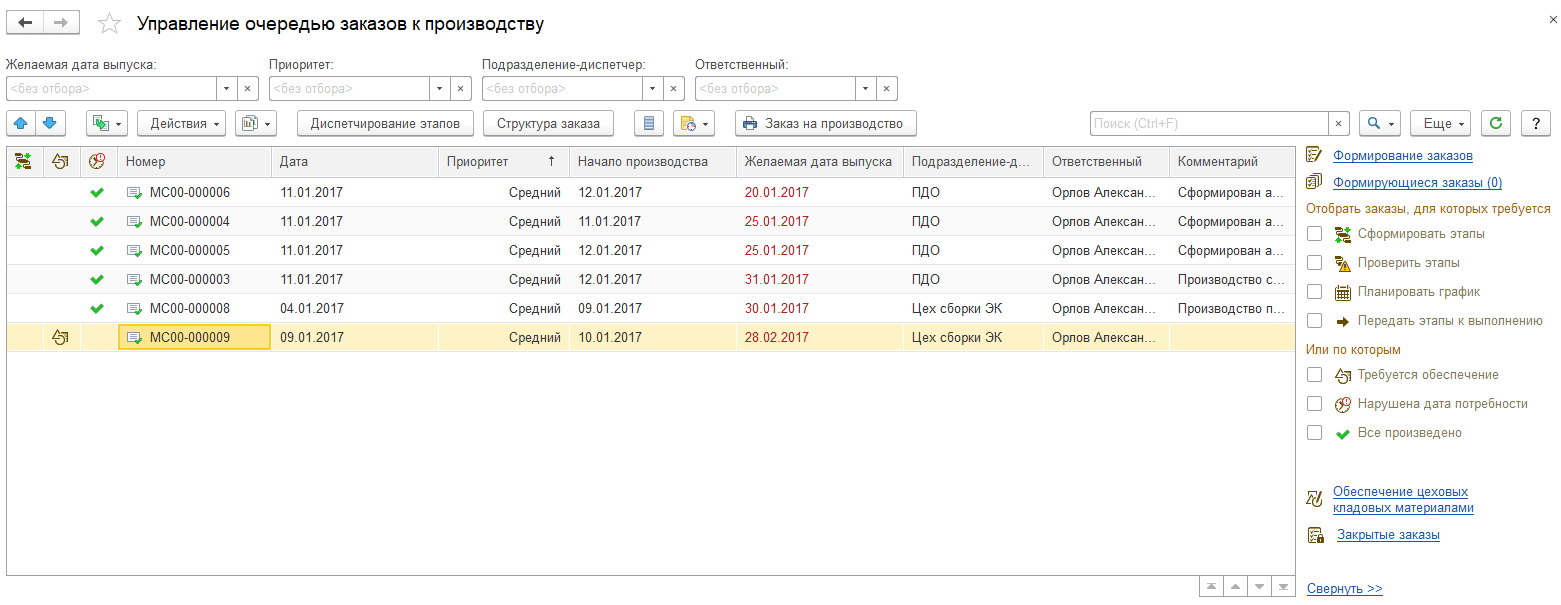Click the Диспетчирование этапов button
Image resolution: width=1561 pixels, height=605 pixels.
[385, 123]
